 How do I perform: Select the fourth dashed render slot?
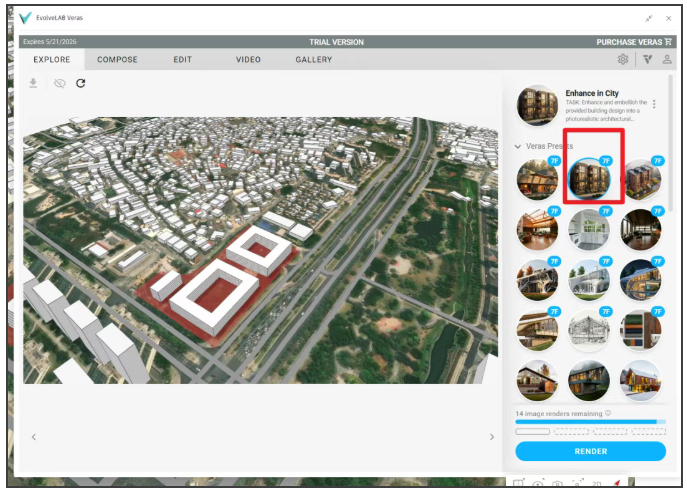point(649,432)
